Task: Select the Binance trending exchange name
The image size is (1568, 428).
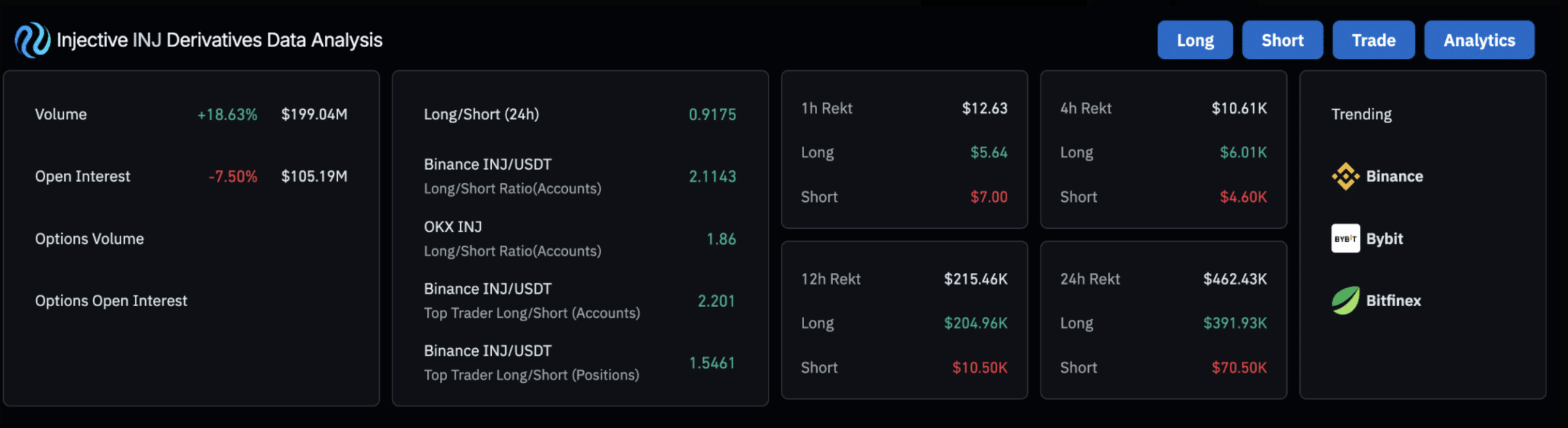Action: [x=1394, y=177]
